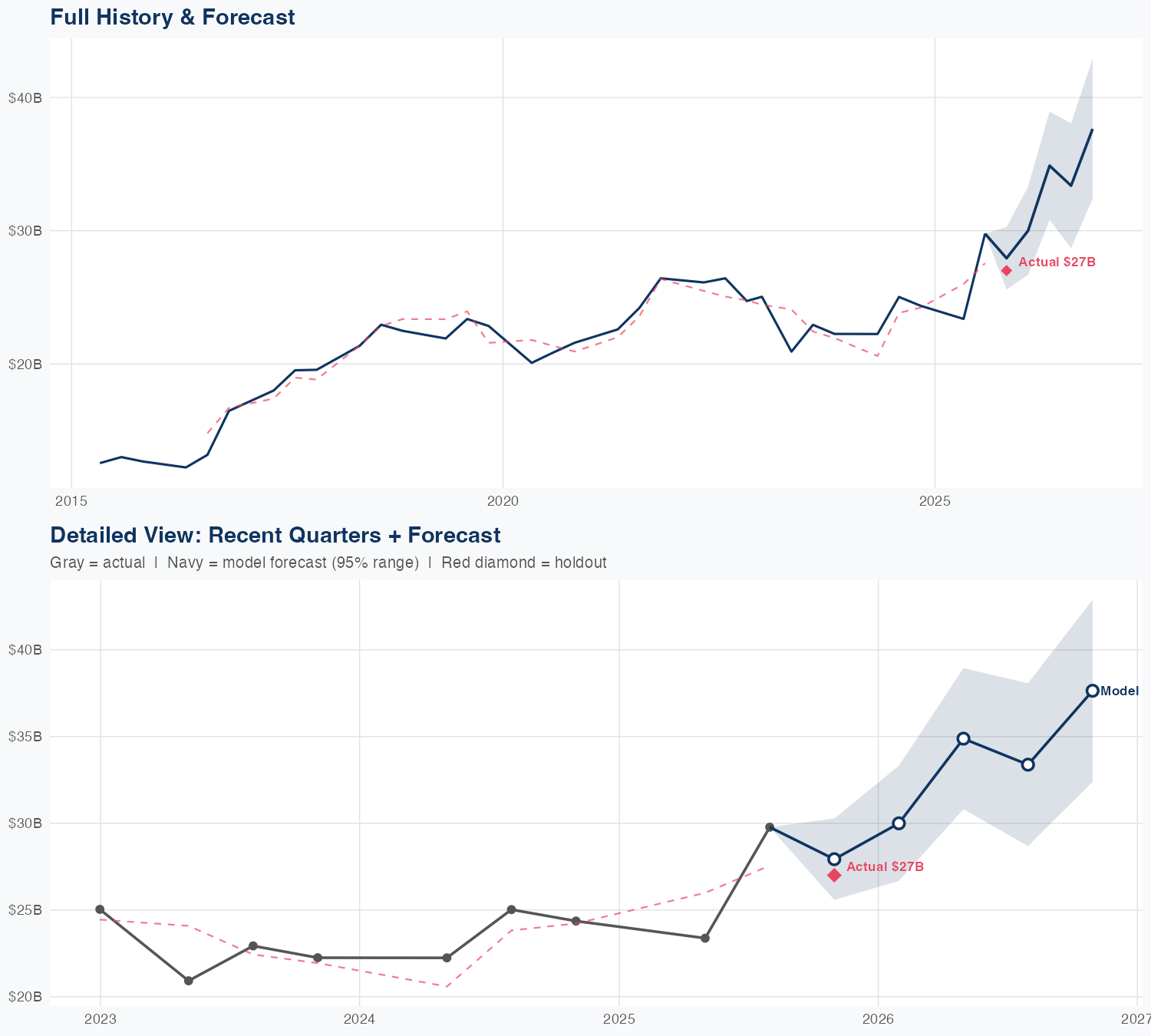Click the 2027 x-axis label
The height and width of the screenshot is (1036, 1151).
(x=1137, y=1019)
